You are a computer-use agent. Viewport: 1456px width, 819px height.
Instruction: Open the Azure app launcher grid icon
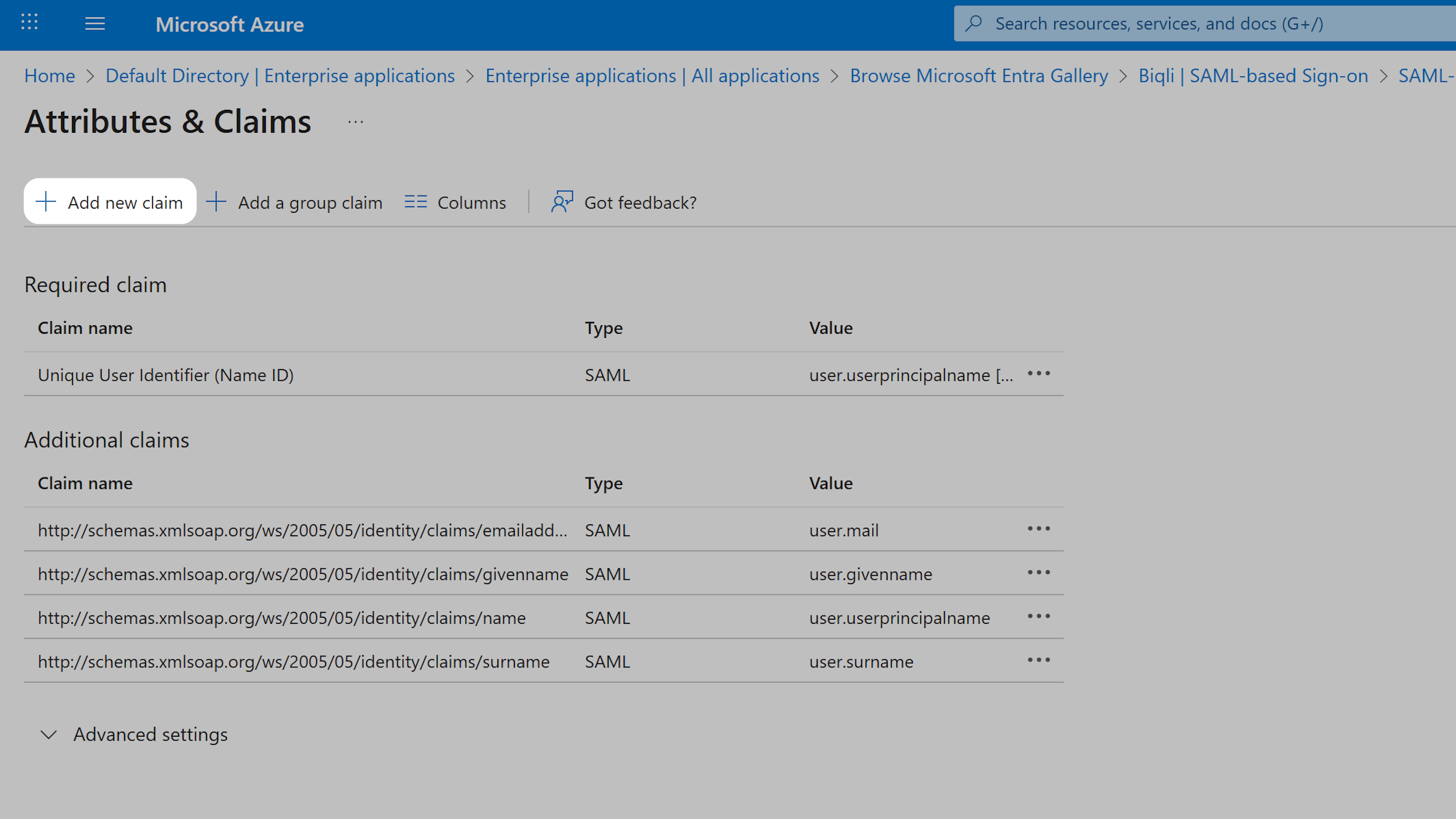point(30,23)
